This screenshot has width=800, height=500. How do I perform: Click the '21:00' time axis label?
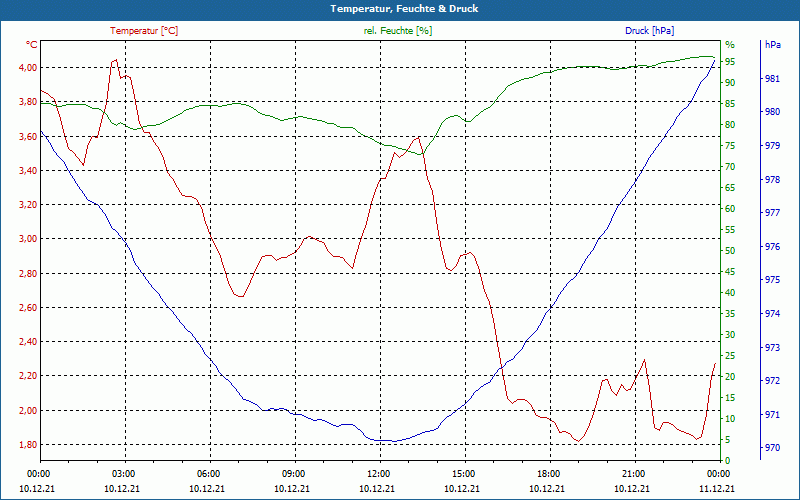point(633,473)
